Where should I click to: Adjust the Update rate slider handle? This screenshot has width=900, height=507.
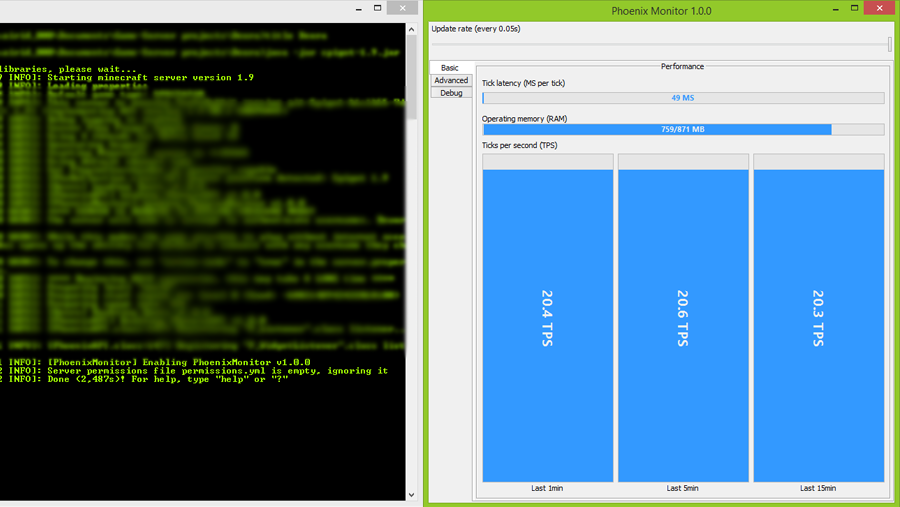pyautogui.click(x=890, y=44)
